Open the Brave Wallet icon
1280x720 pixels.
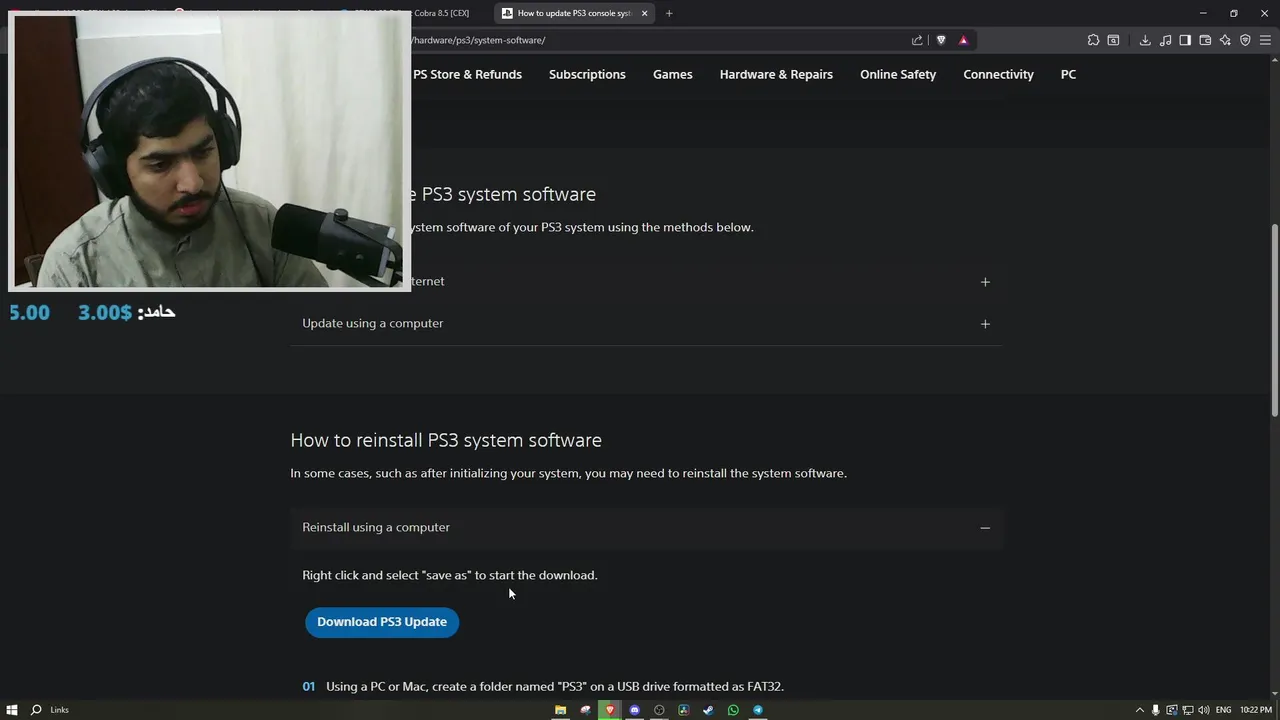point(1205,40)
